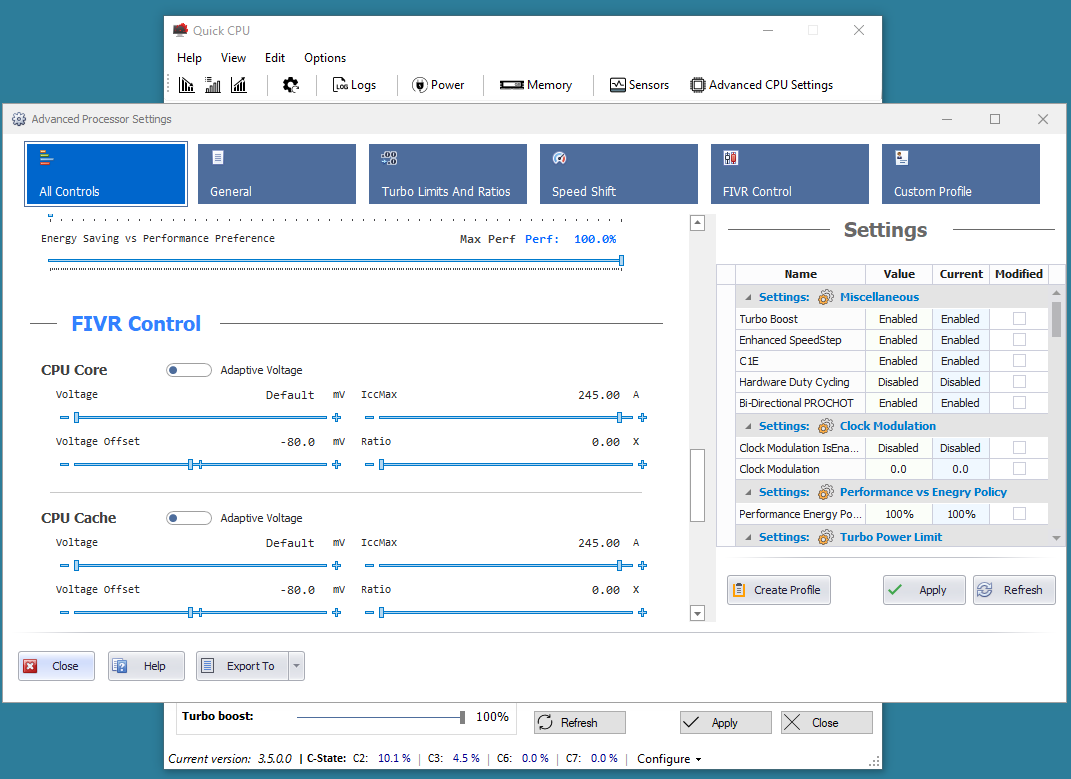Increase CPU Core IccMax with plus icon

coord(642,418)
